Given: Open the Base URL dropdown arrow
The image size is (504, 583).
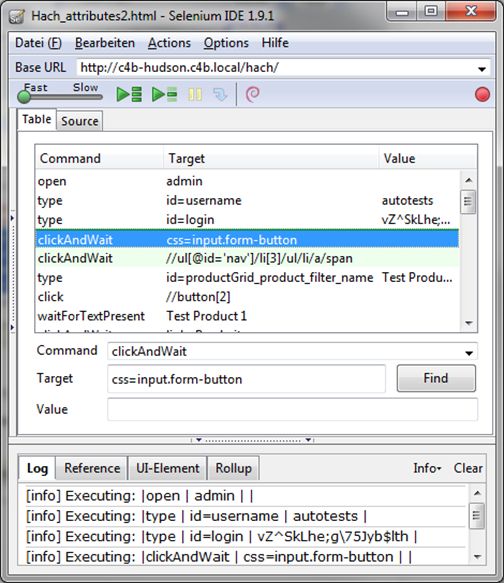Looking at the screenshot, I should [x=482, y=69].
